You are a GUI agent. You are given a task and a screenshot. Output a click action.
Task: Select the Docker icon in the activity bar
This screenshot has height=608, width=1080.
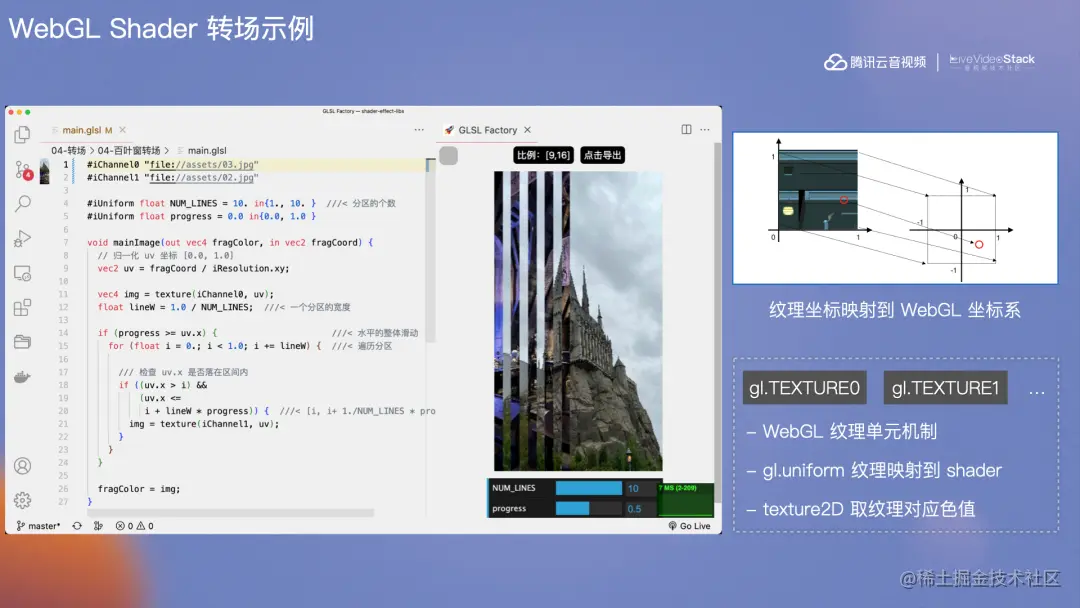[x=22, y=377]
